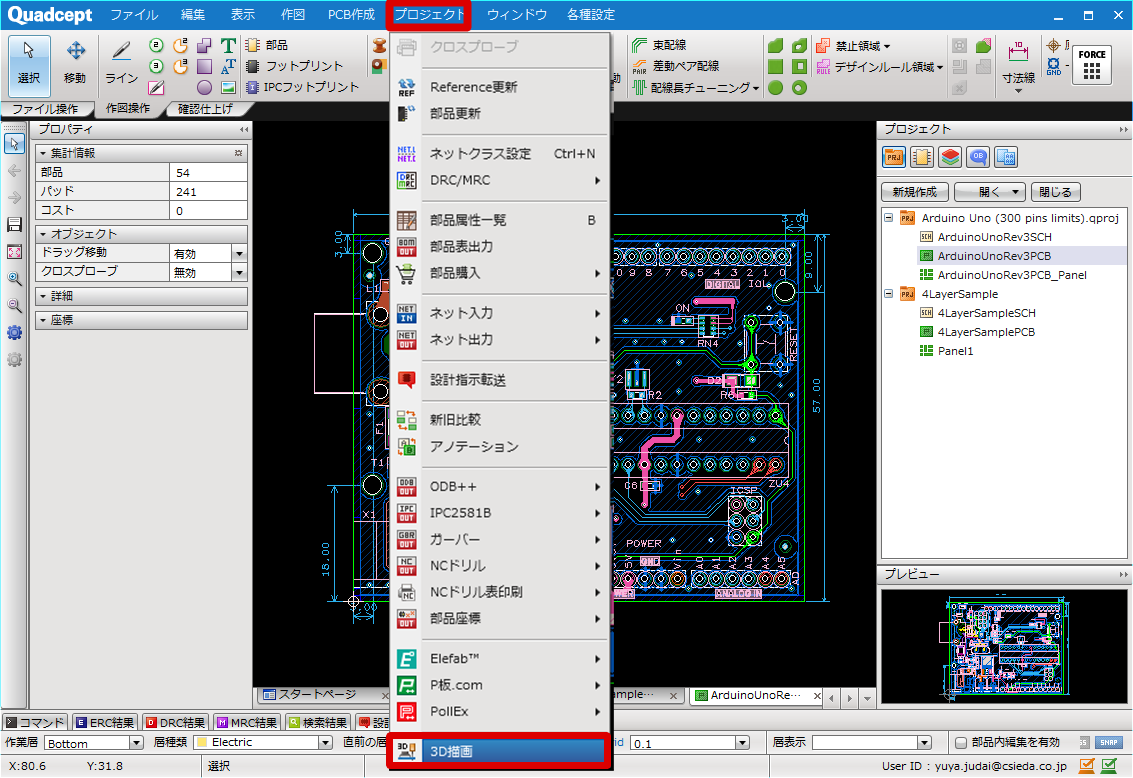Select the purple circle shape tool

coord(204,88)
